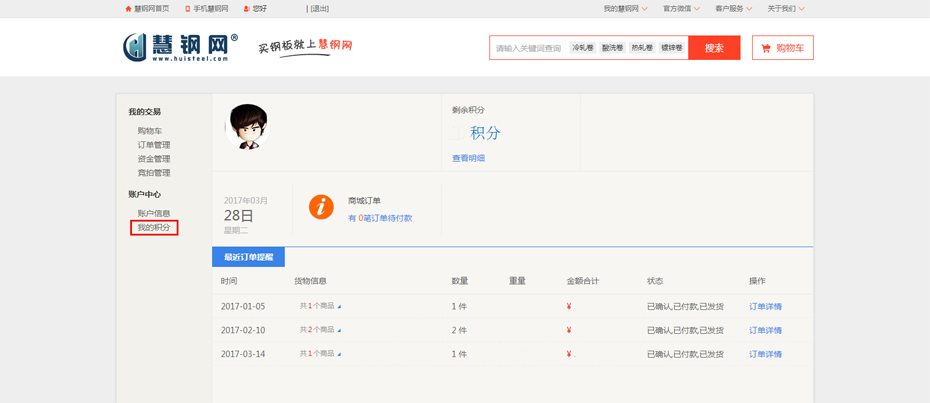The width and height of the screenshot is (930, 403).
Task: Expand goods info for the 2017-01-05 order
Action: 339,307
